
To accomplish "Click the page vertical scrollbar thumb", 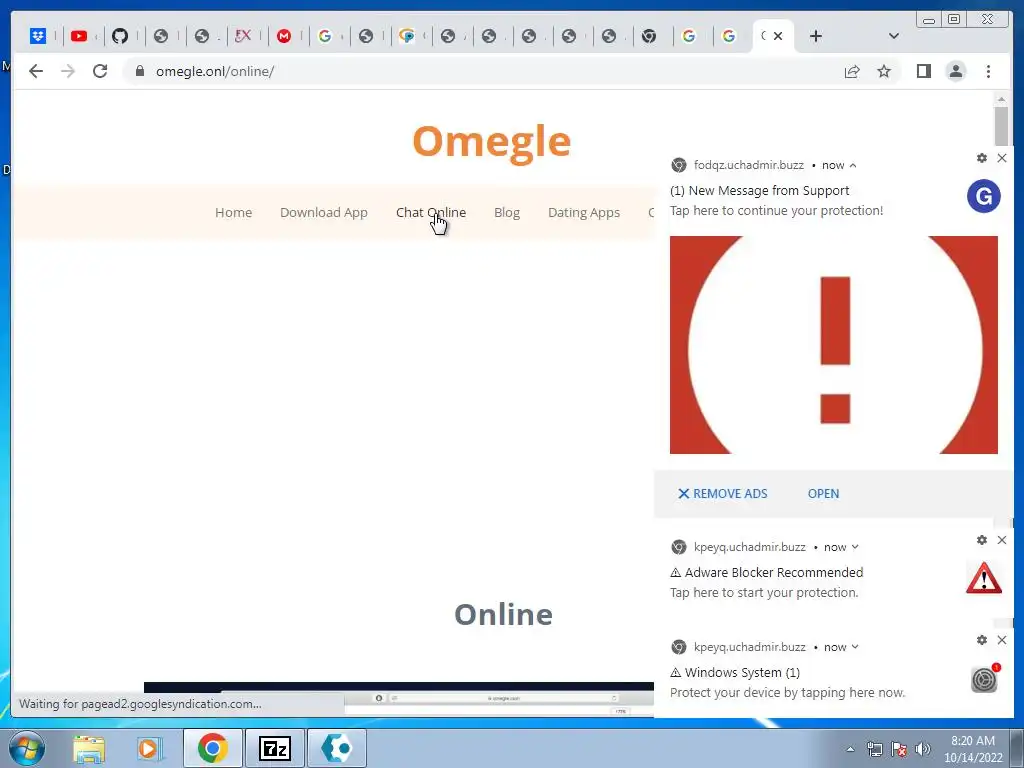I will [1001, 126].
